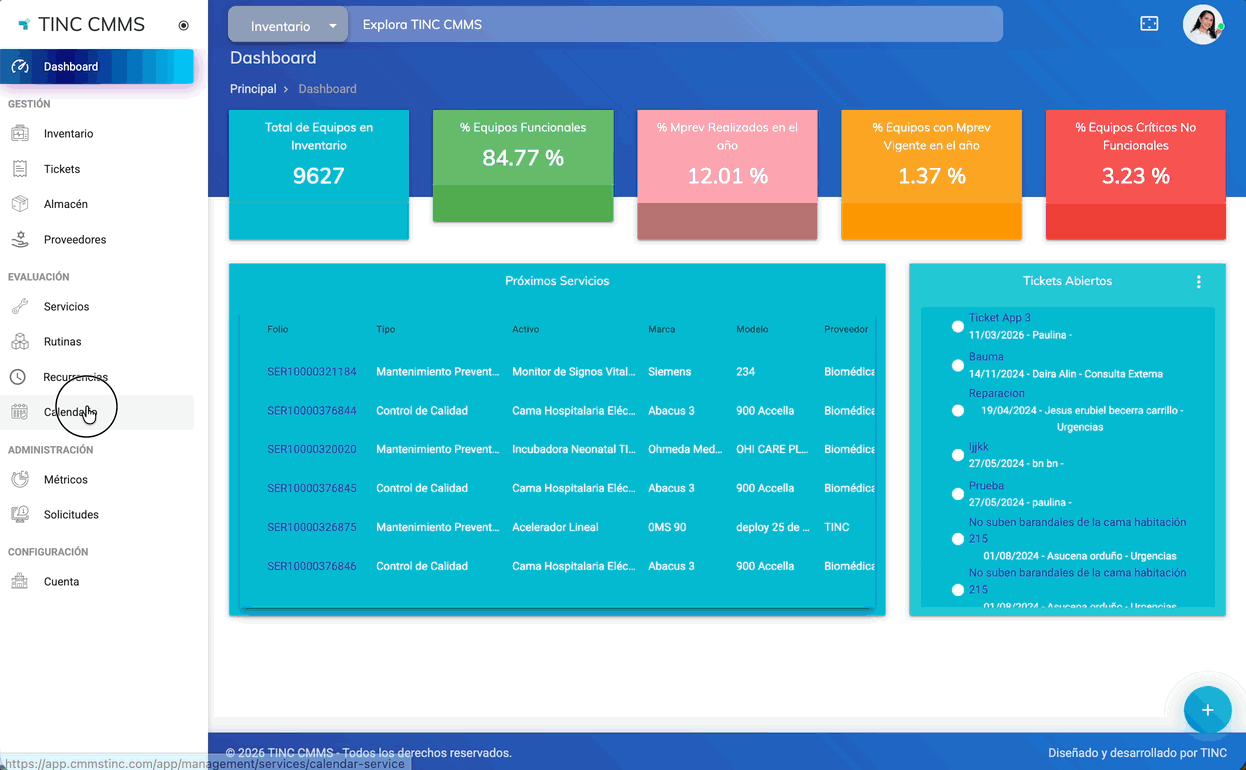This screenshot has width=1246, height=770.
Task: Open the Almacén box icon
Action: point(20,204)
